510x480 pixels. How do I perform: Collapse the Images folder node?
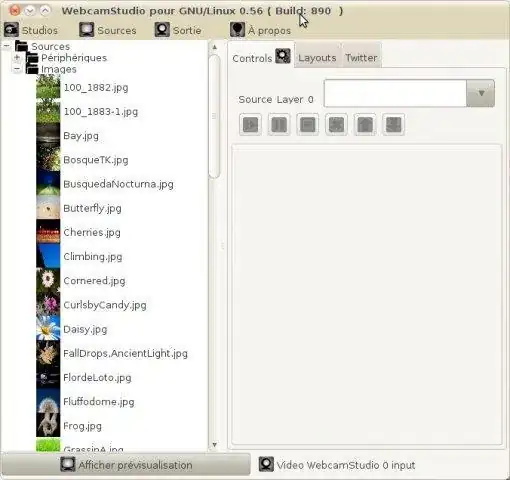(17, 69)
